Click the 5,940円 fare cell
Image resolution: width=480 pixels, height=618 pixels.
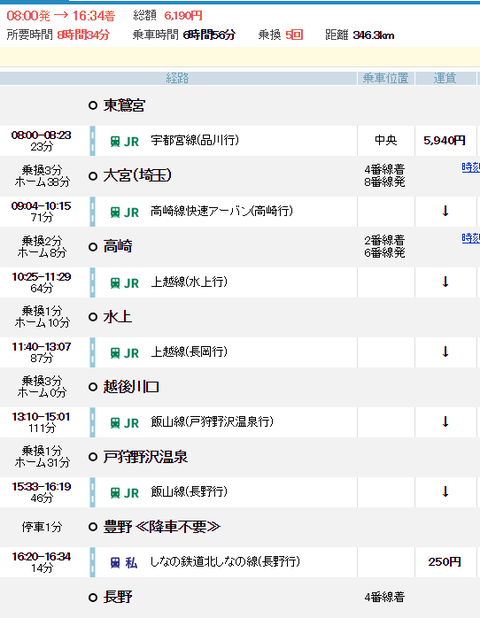445,141
